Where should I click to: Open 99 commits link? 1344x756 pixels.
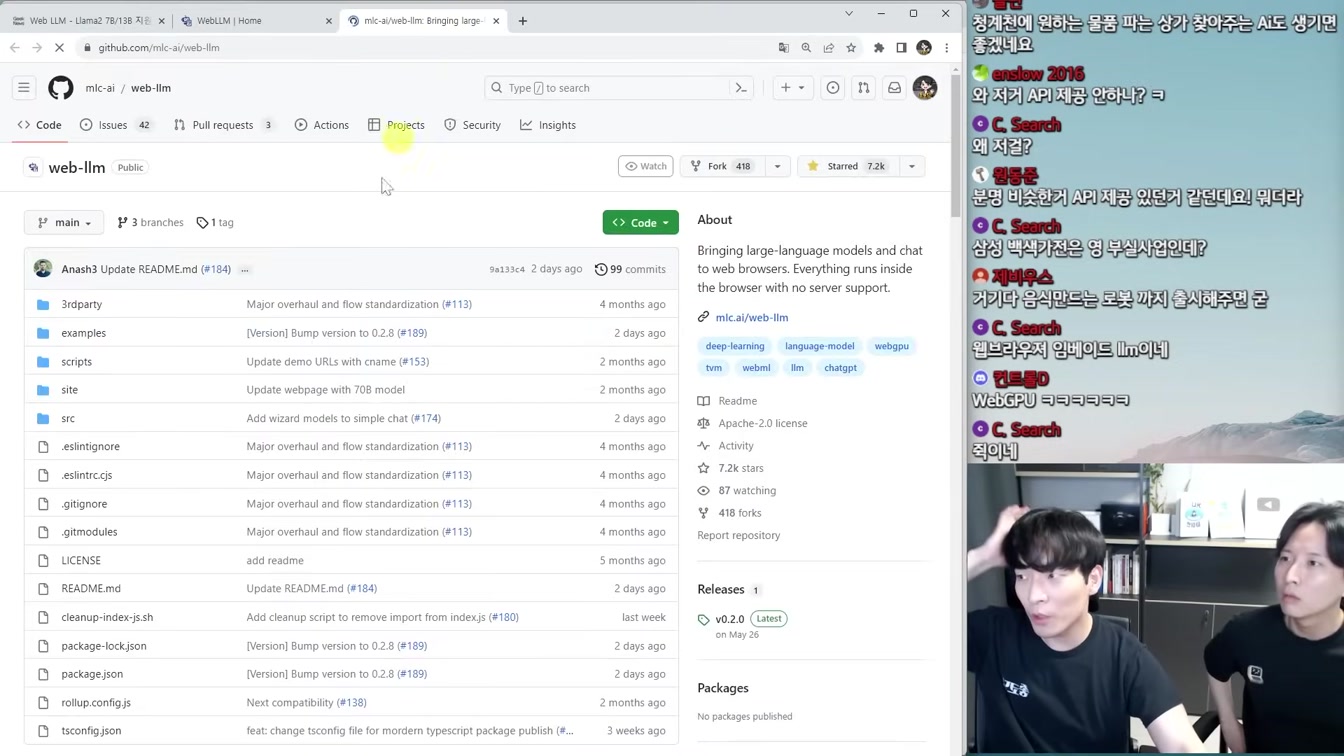click(x=630, y=269)
